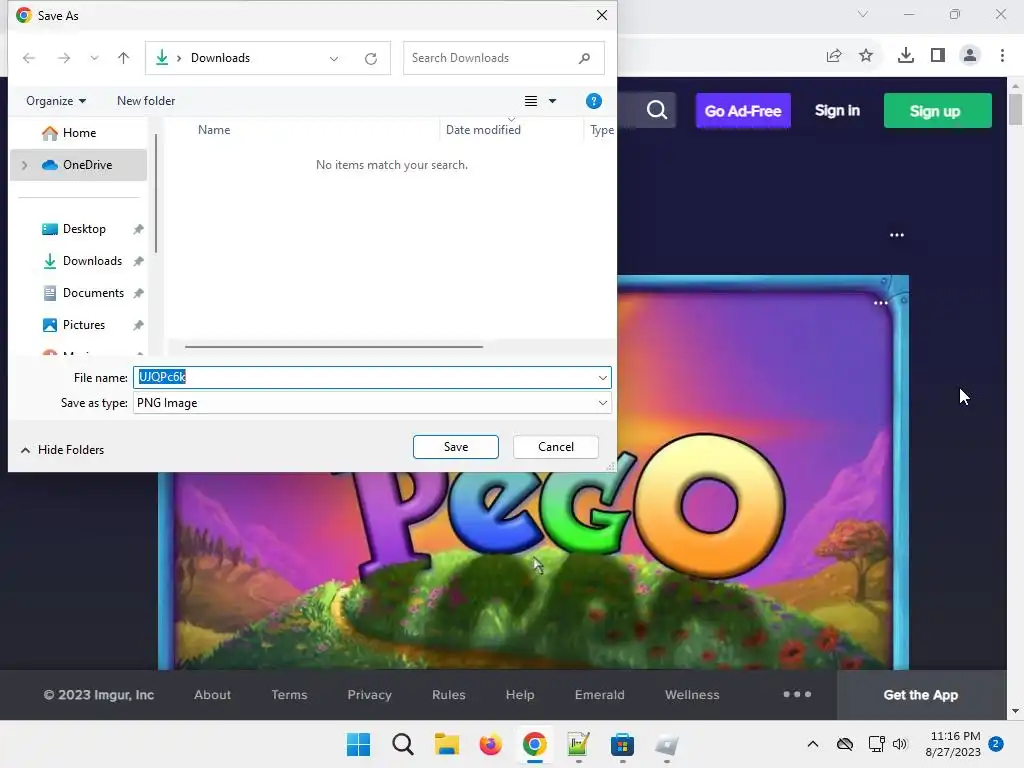Click Get the App button
The image size is (1024, 768).
point(921,695)
